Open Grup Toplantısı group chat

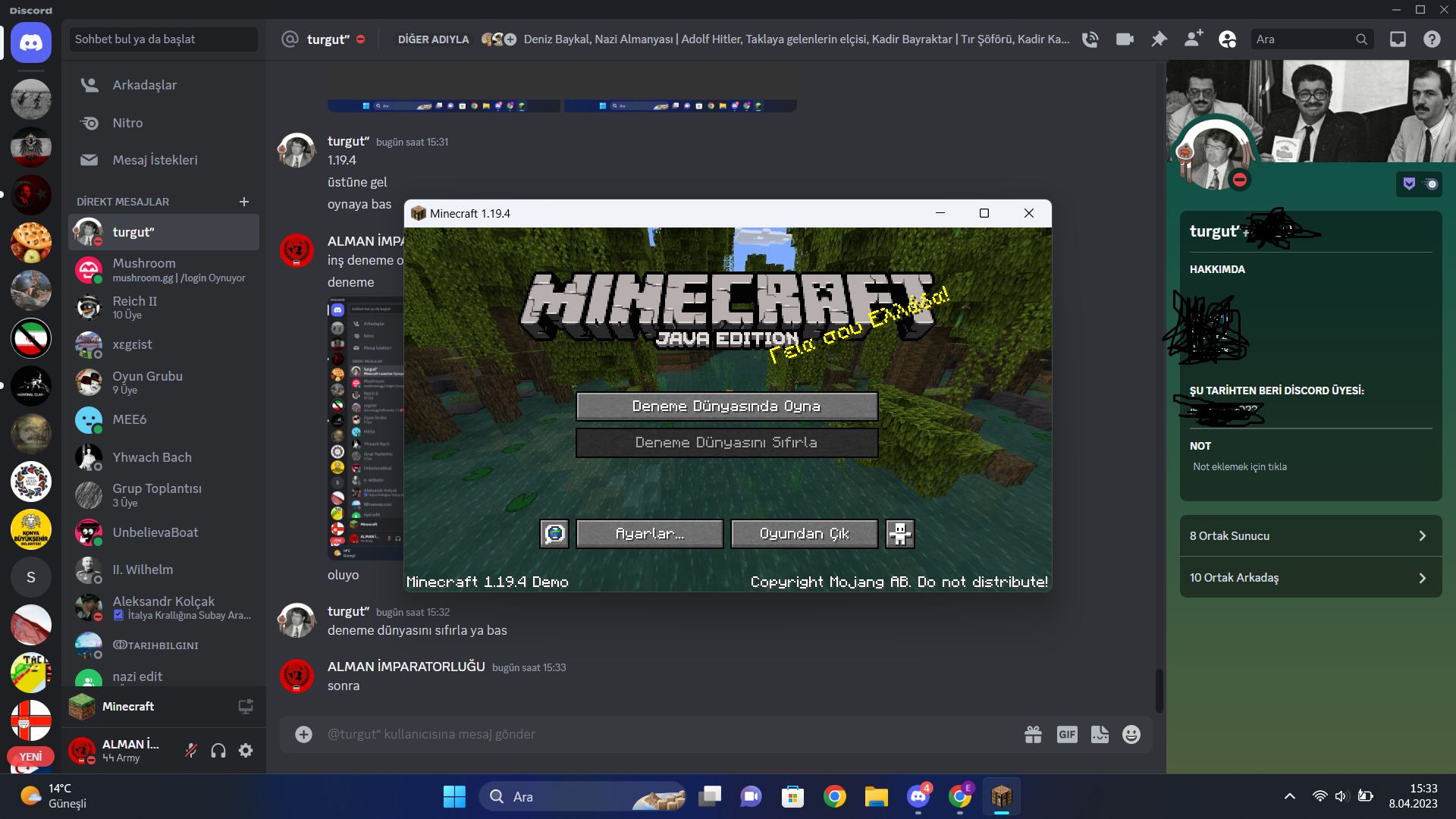164,494
